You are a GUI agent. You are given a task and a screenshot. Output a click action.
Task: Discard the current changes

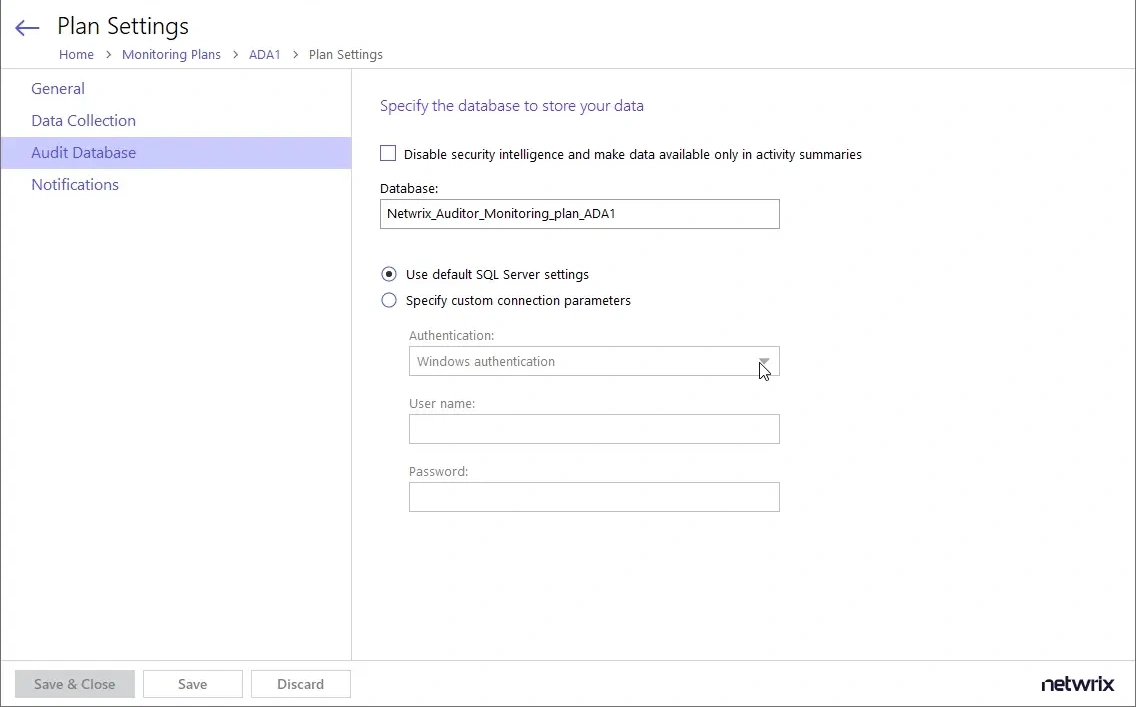click(x=300, y=684)
